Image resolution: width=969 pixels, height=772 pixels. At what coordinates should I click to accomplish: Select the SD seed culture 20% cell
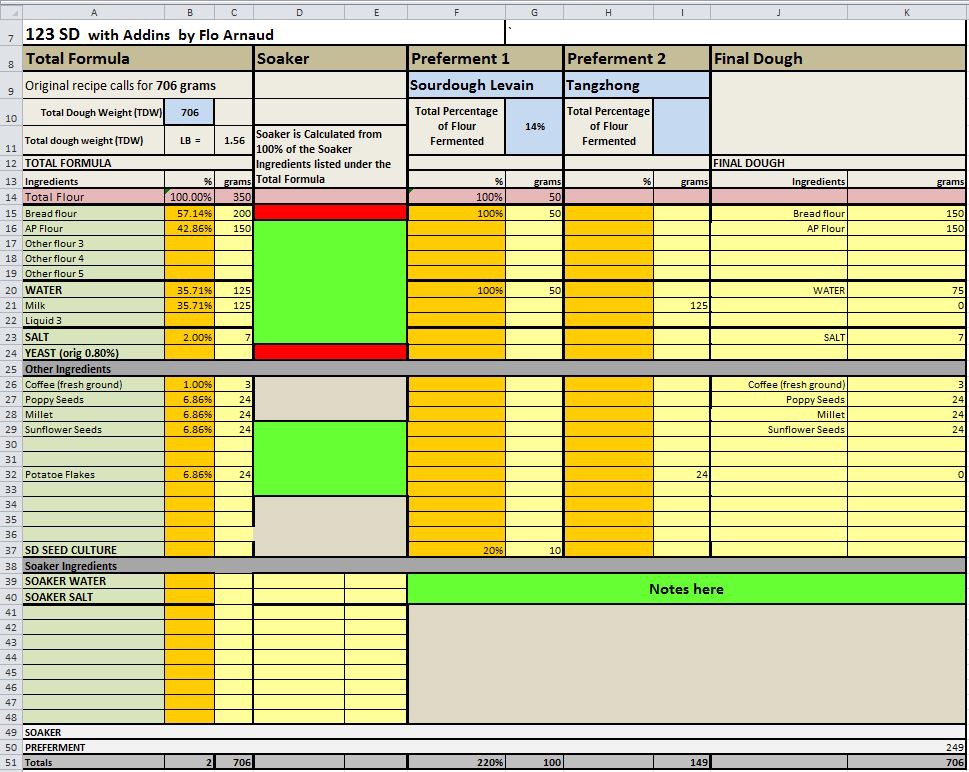coord(456,550)
